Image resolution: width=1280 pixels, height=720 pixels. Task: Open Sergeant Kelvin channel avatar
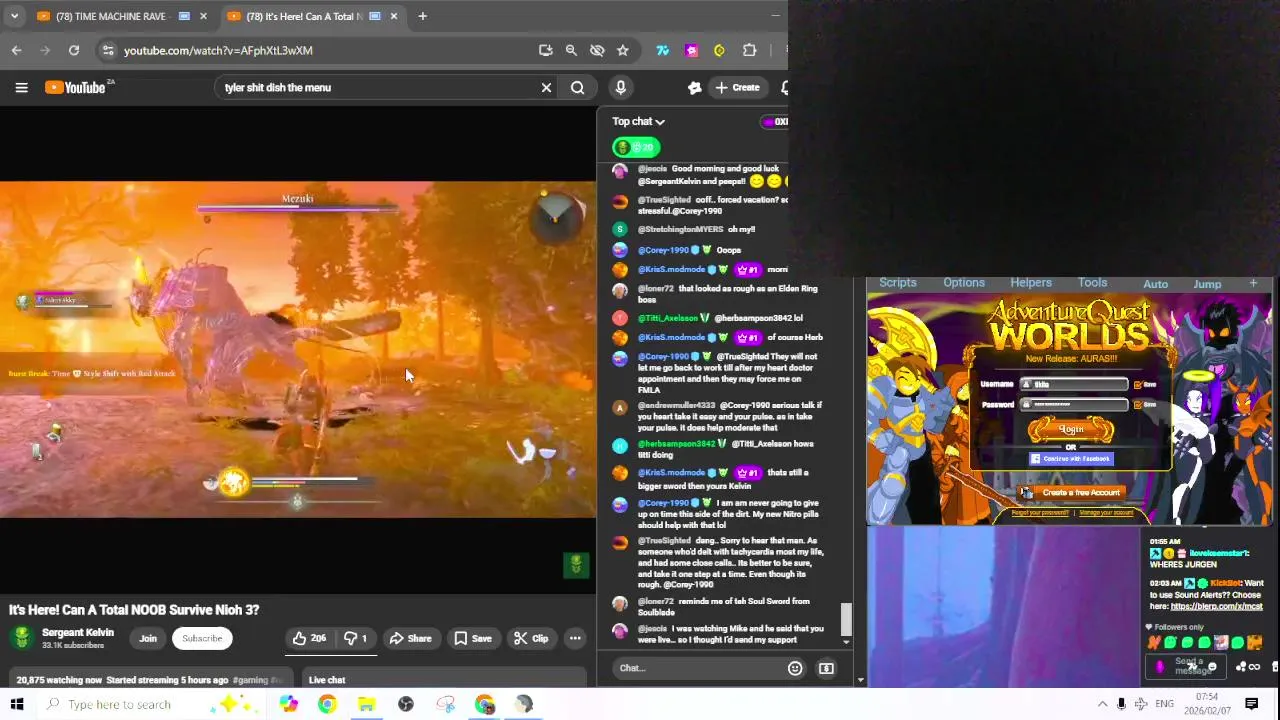(21, 638)
